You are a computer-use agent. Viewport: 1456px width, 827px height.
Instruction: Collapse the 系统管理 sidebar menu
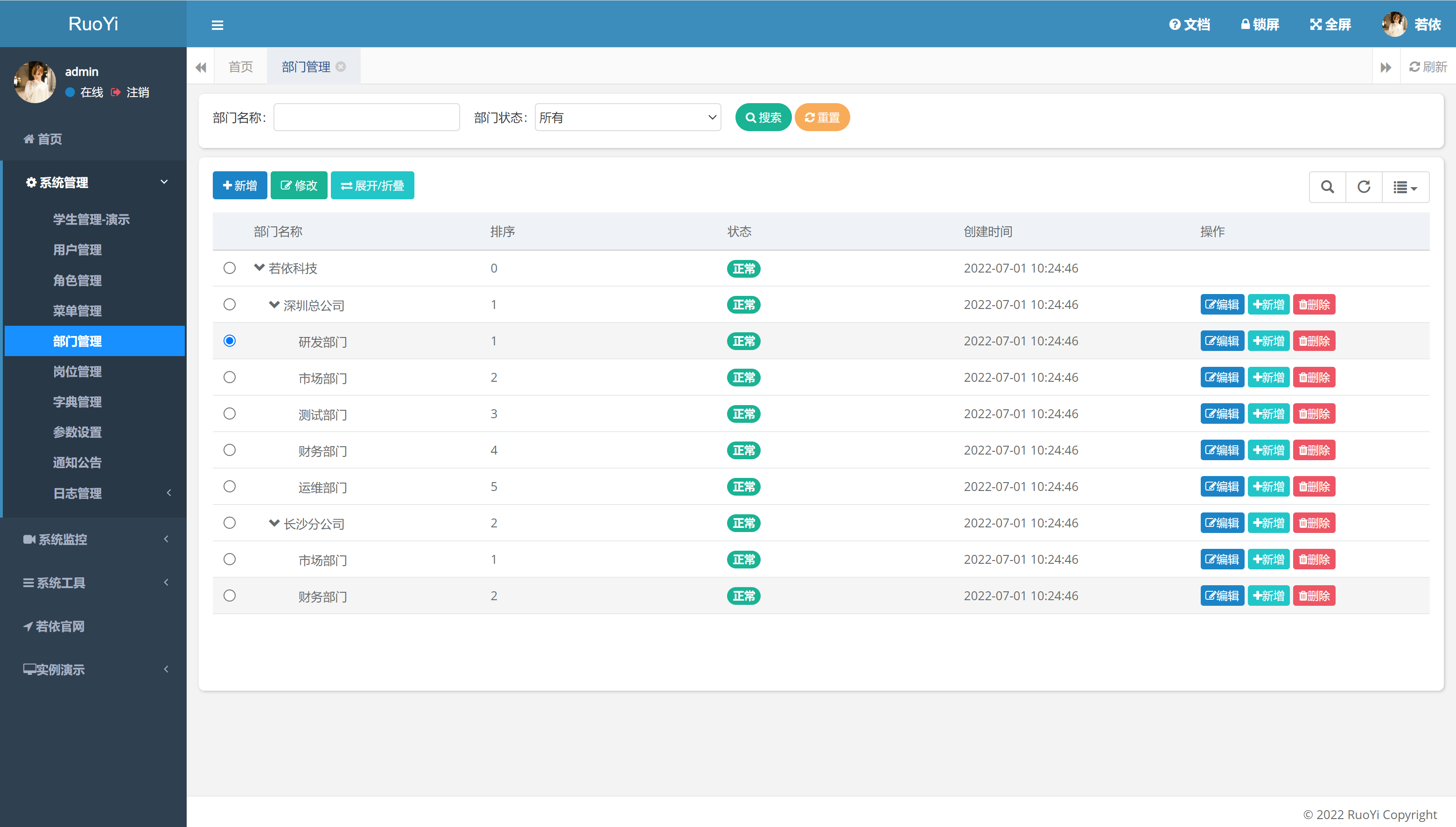(93, 182)
